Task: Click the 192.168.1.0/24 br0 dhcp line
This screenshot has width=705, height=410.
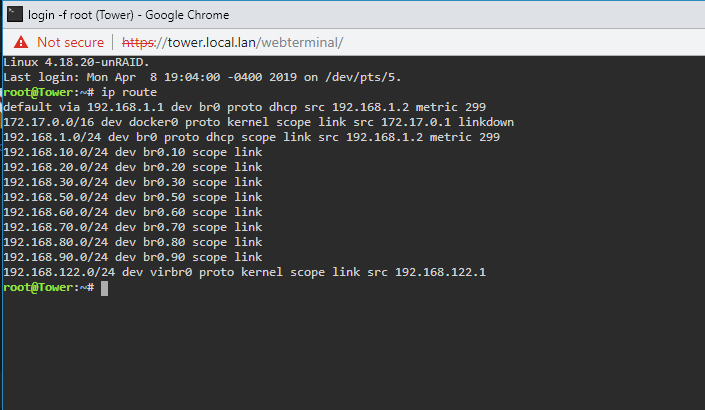Action: pos(252,137)
